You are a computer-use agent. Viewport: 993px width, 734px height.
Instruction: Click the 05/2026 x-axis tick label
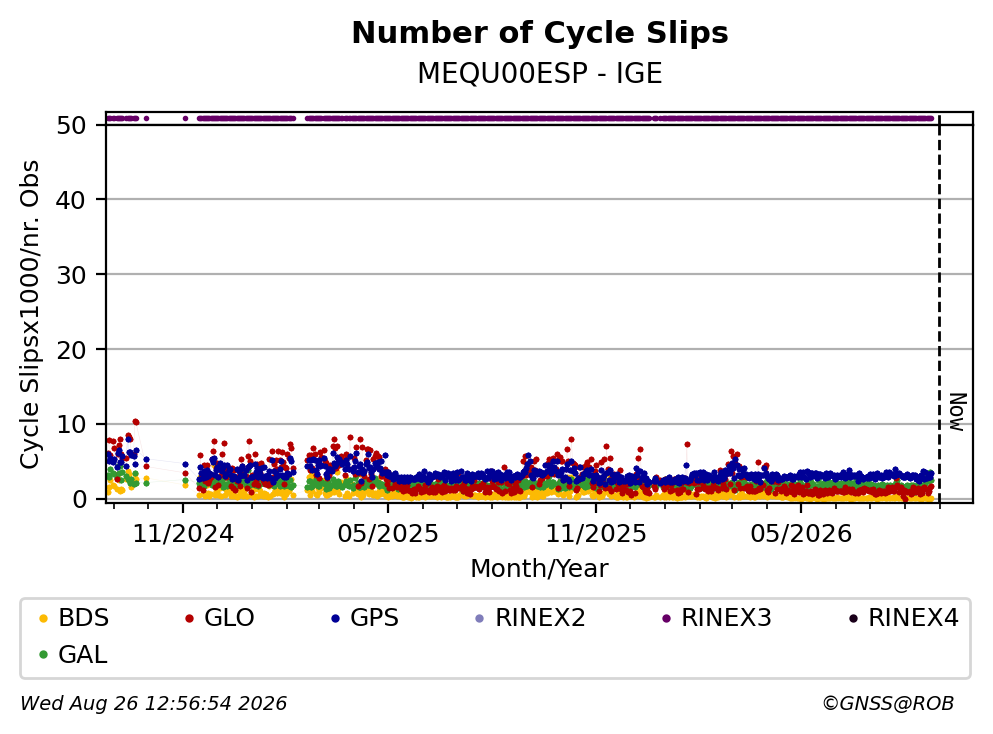(x=801, y=534)
